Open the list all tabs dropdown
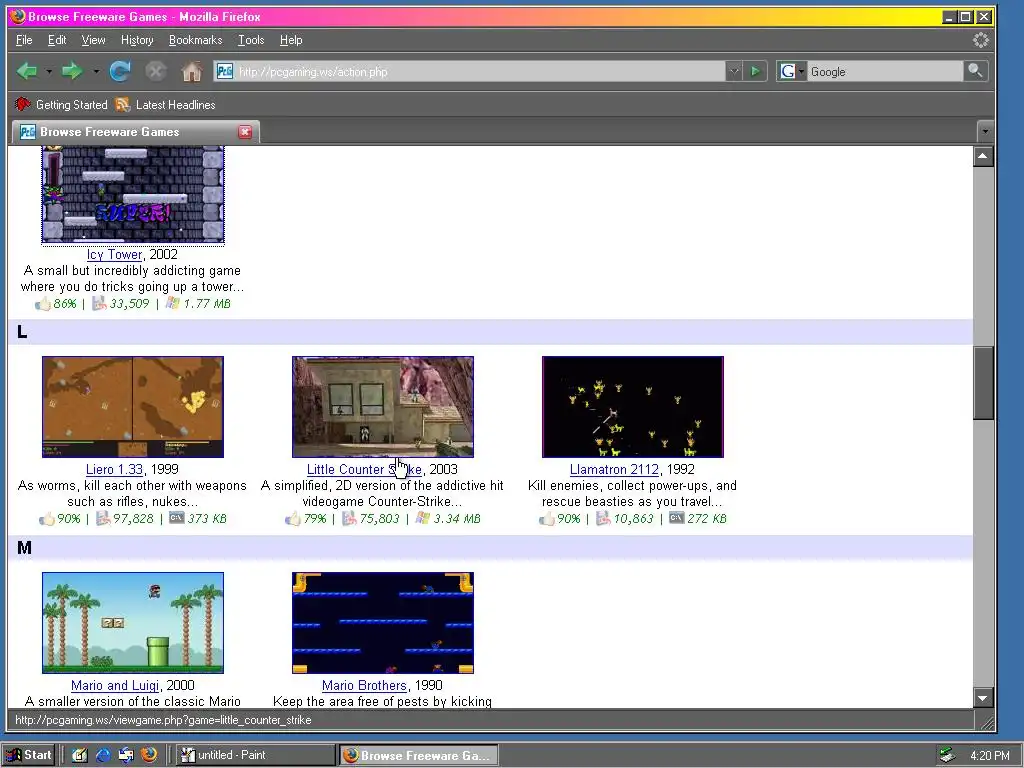1024x768 pixels. [985, 132]
